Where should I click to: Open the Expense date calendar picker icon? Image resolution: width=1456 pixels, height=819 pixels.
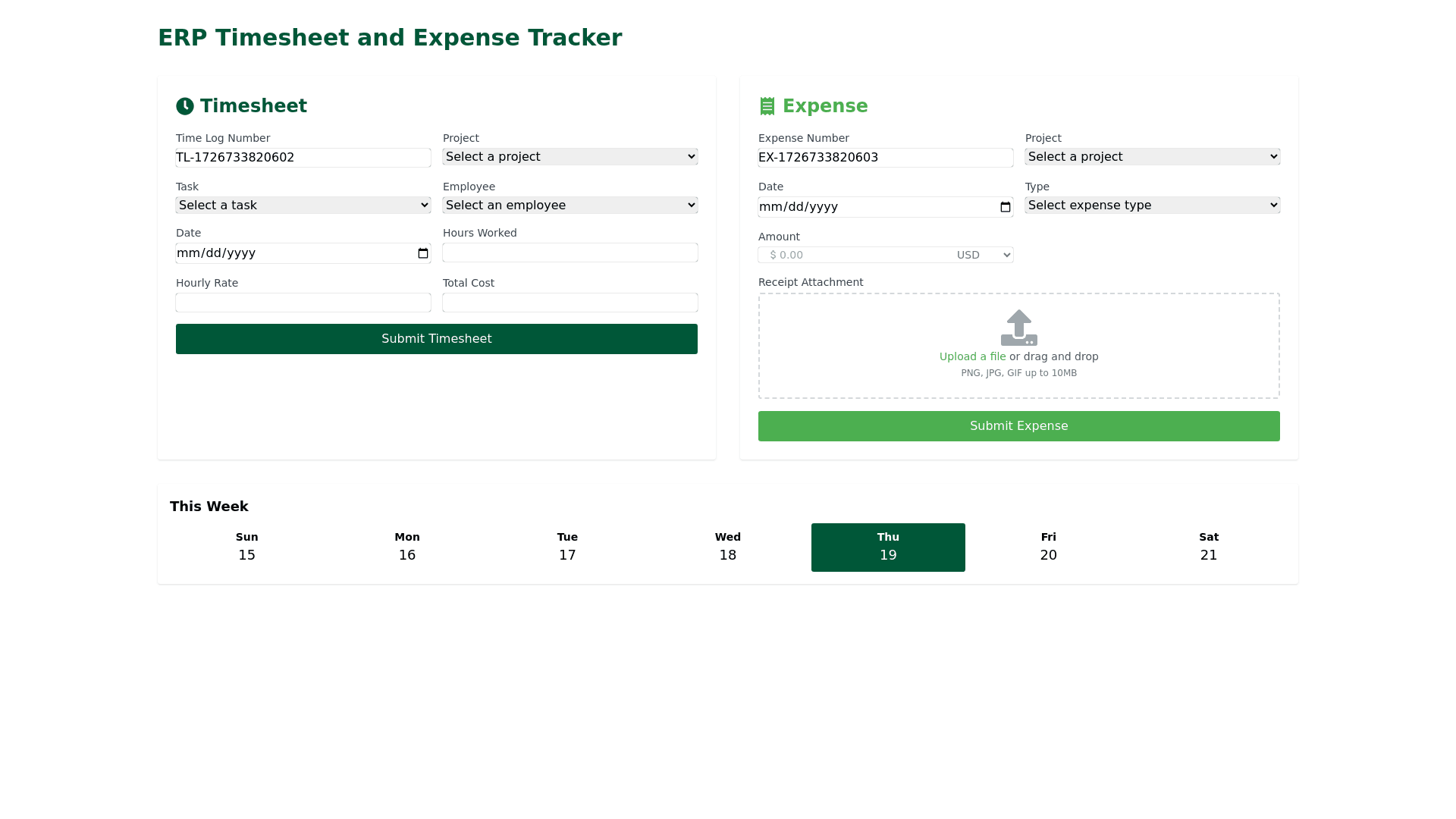click(1006, 207)
